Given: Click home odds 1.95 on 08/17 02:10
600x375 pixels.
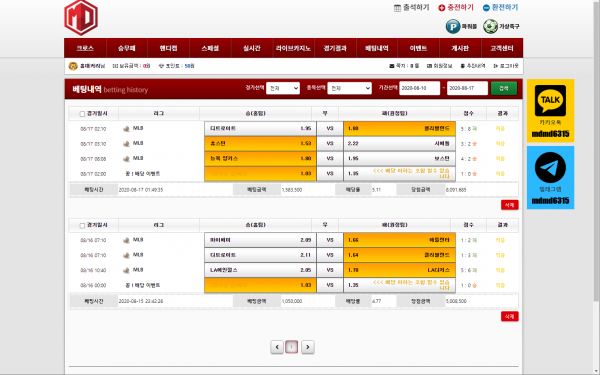Looking at the screenshot, I should click(x=260, y=129).
